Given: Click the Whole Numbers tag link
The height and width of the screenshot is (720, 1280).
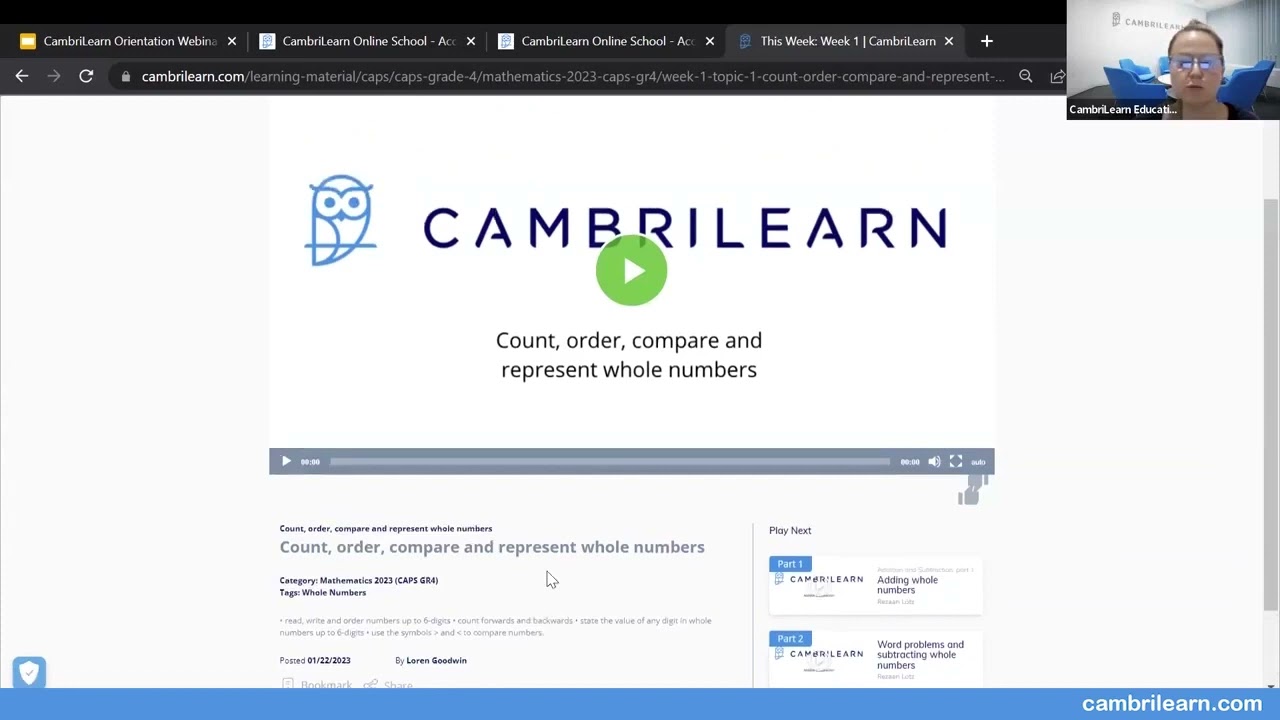Looking at the screenshot, I should [x=334, y=592].
